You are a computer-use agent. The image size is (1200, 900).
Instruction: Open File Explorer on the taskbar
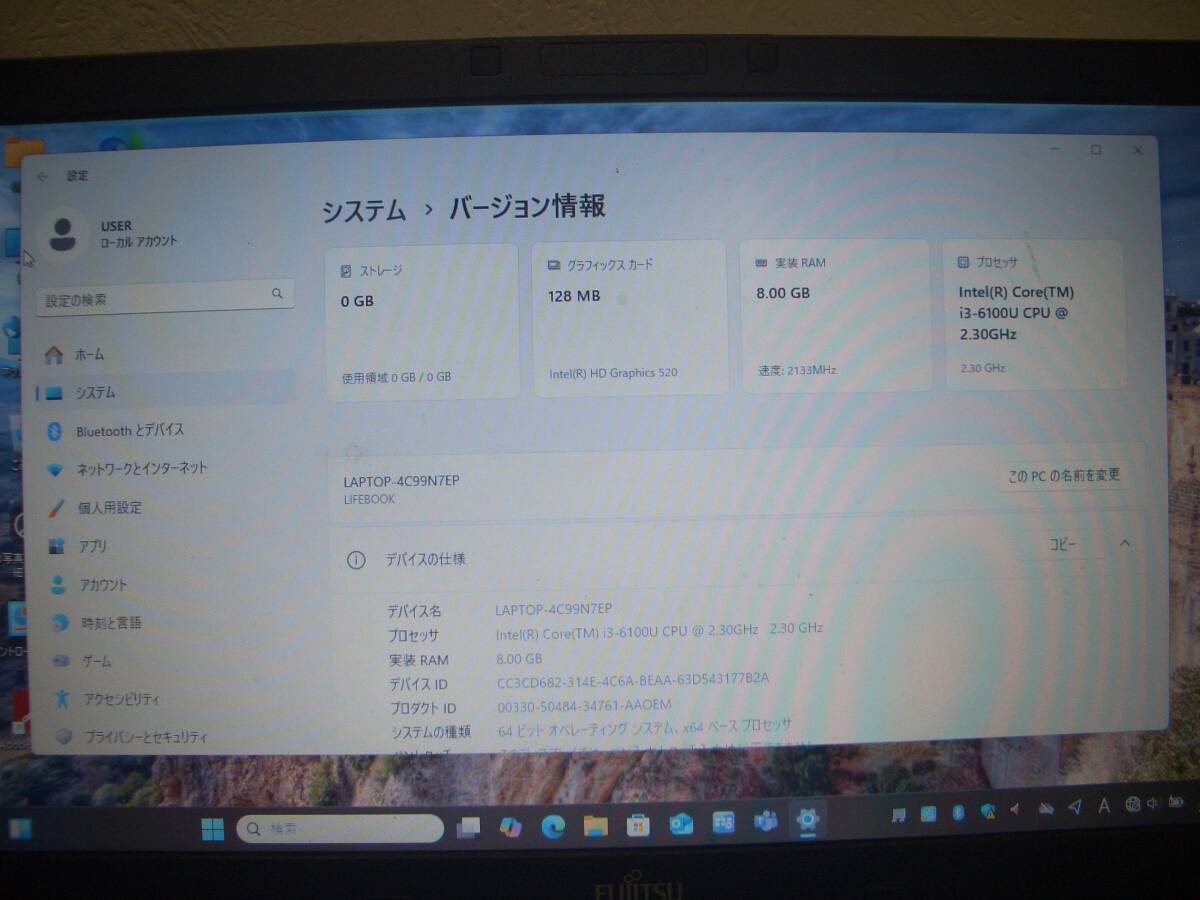pyautogui.click(x=596, y=826)
